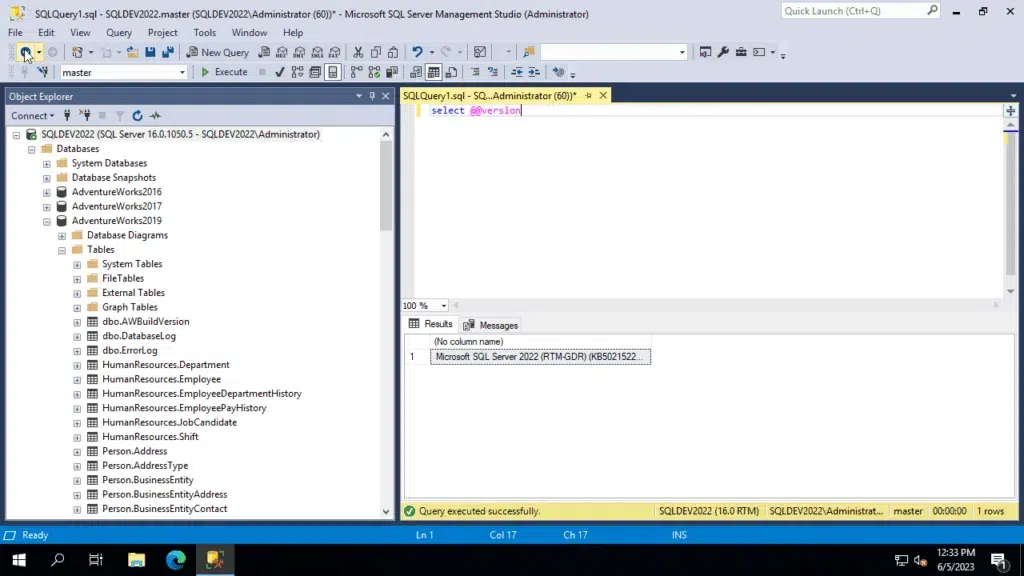
Task: Click the Open File folder icon
Action: 132,52
